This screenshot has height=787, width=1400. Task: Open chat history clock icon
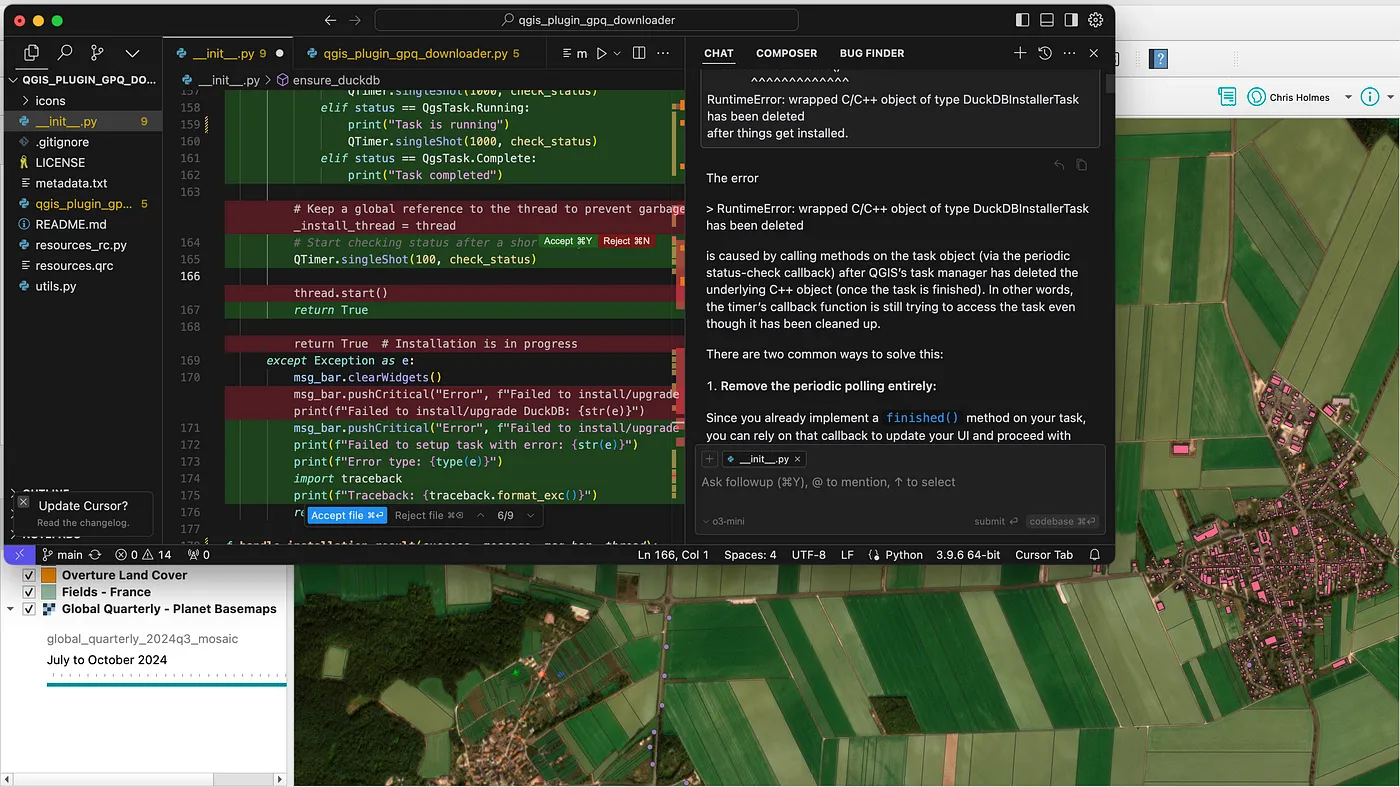pyautogui.click(x=1044, y=53)
